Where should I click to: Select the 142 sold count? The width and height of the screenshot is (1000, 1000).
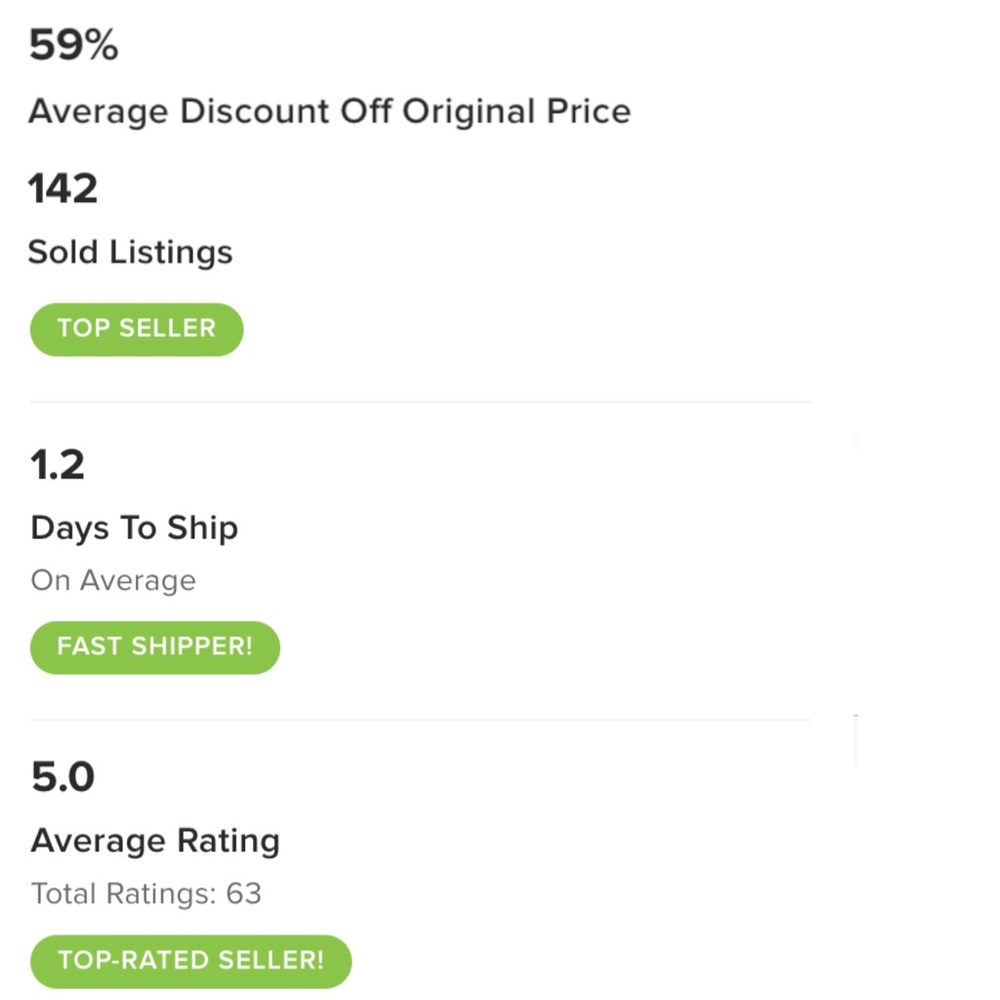coord(62,189)
